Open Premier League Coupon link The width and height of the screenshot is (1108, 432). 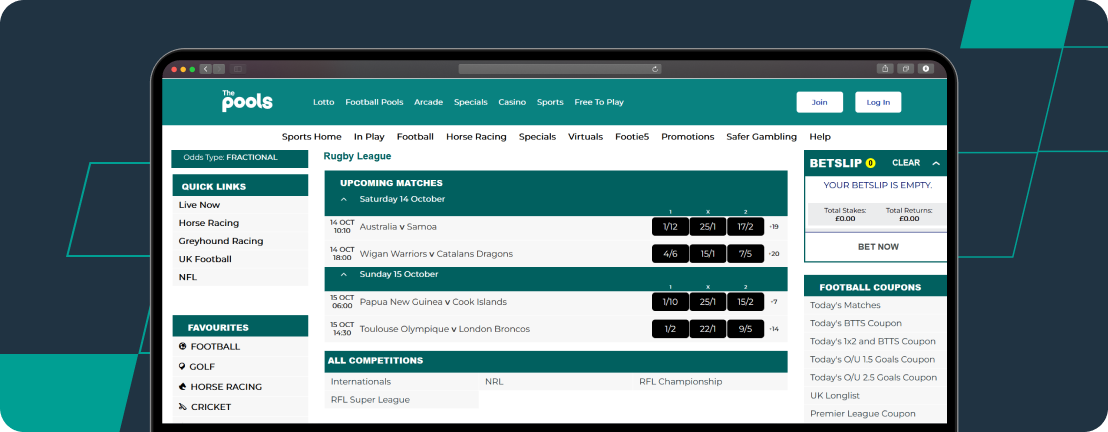click(862, 414)
